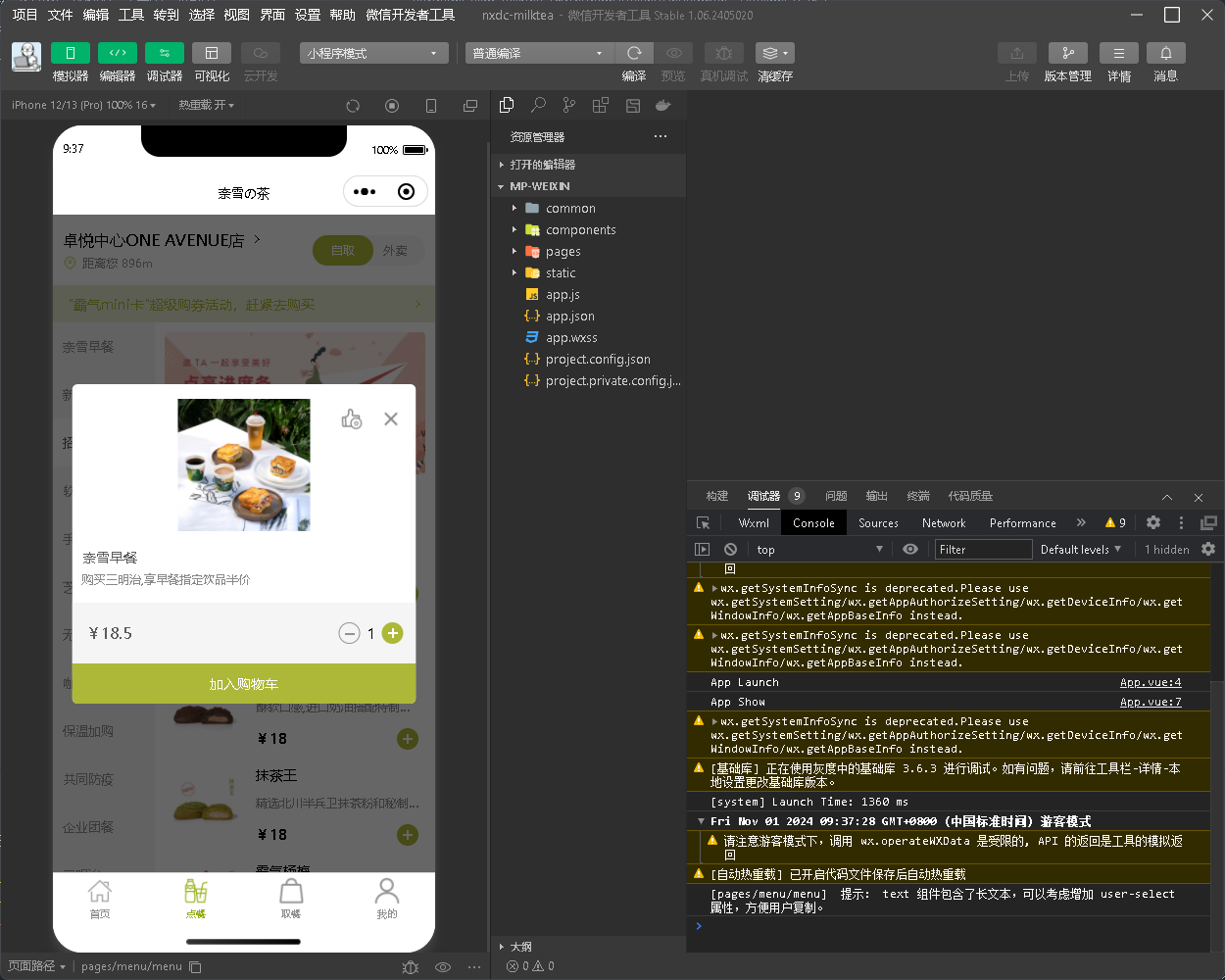Viewport: 1225px width, 980px height.
Task: Open the 普通编译 compile mode dropdown
Action: [540, 53]
